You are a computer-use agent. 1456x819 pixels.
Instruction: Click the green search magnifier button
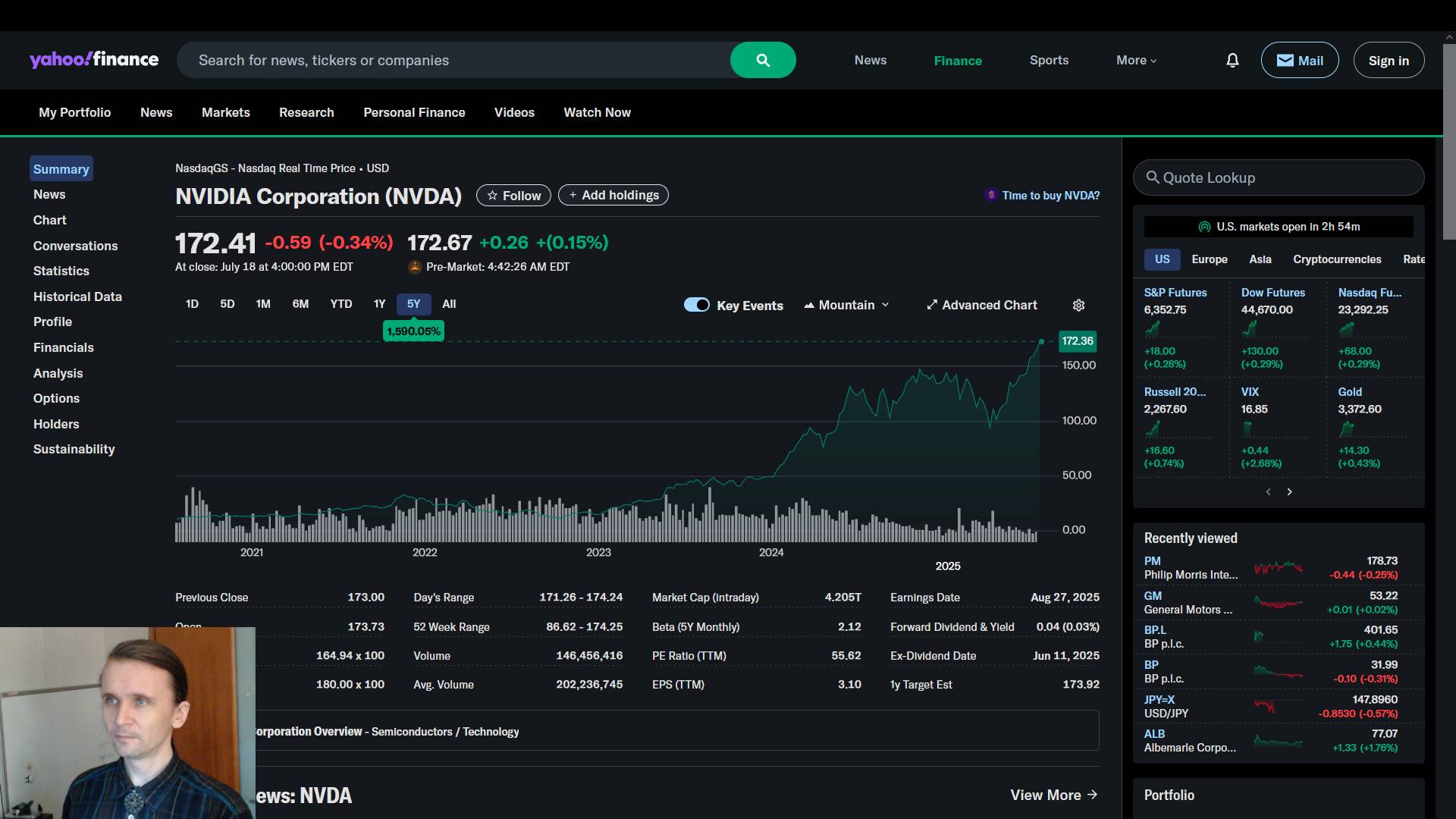763,60
